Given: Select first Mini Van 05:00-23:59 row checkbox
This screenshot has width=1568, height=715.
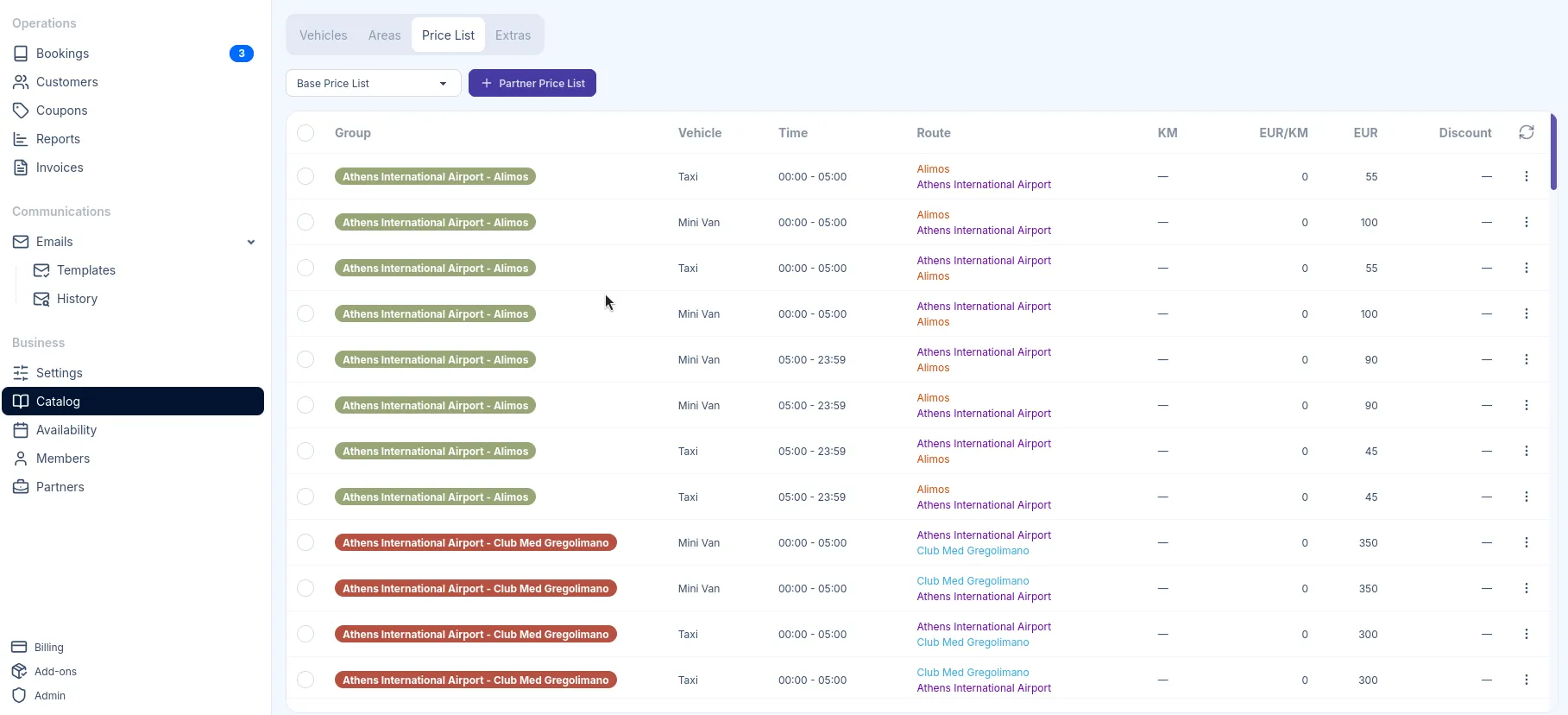Looking at the screenshot, I should tap(305, 359).
